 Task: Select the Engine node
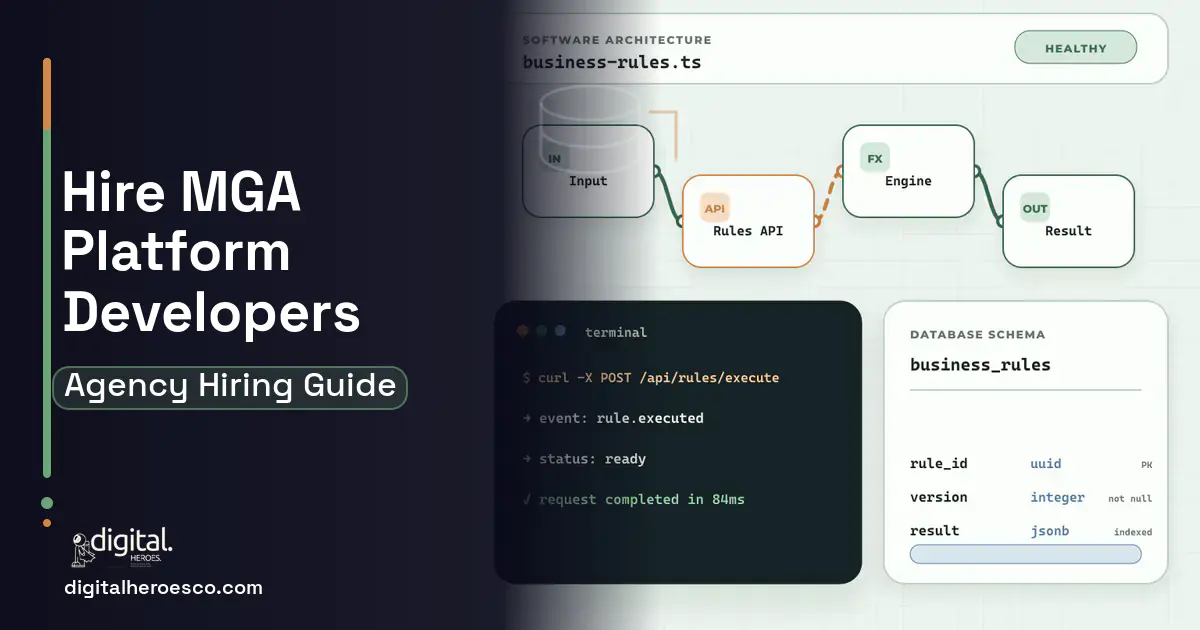[x=908, y=171]
